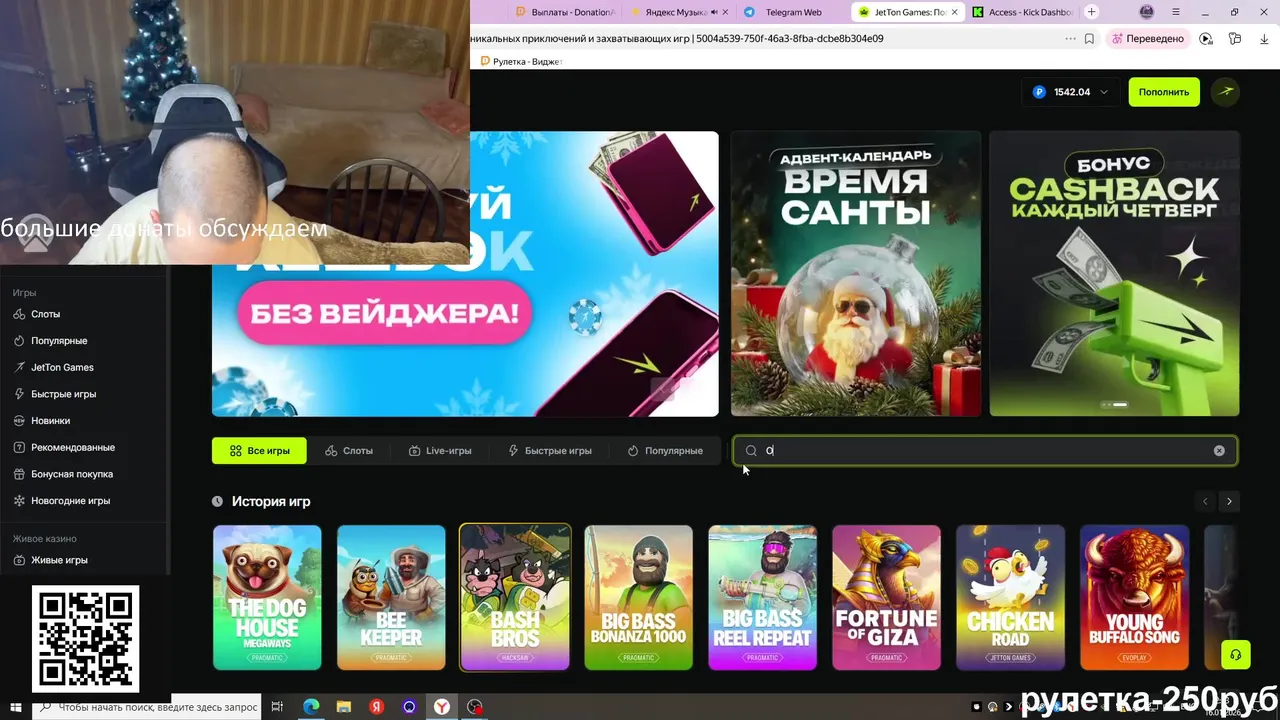1280x720 pixels.
Task: Click the Переведено translation button
Action: coord(1146,39)
